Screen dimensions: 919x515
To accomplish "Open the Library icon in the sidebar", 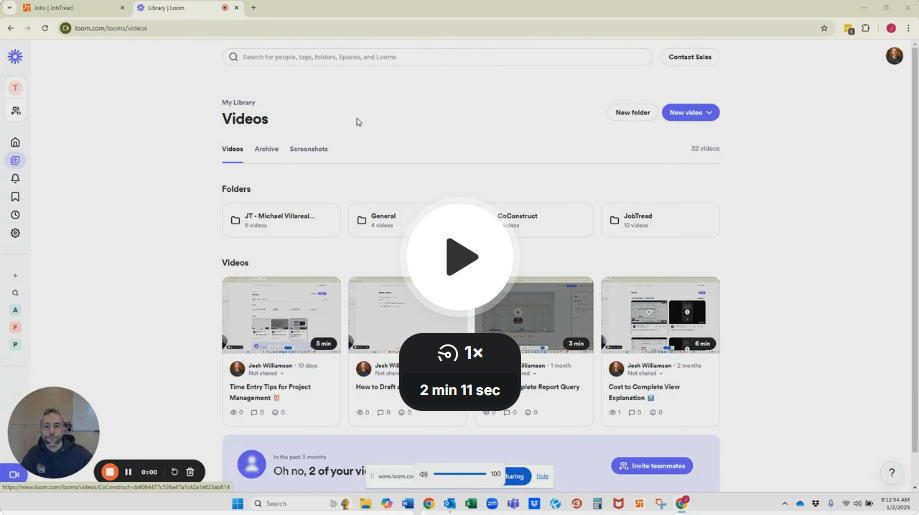I will 15,160.
